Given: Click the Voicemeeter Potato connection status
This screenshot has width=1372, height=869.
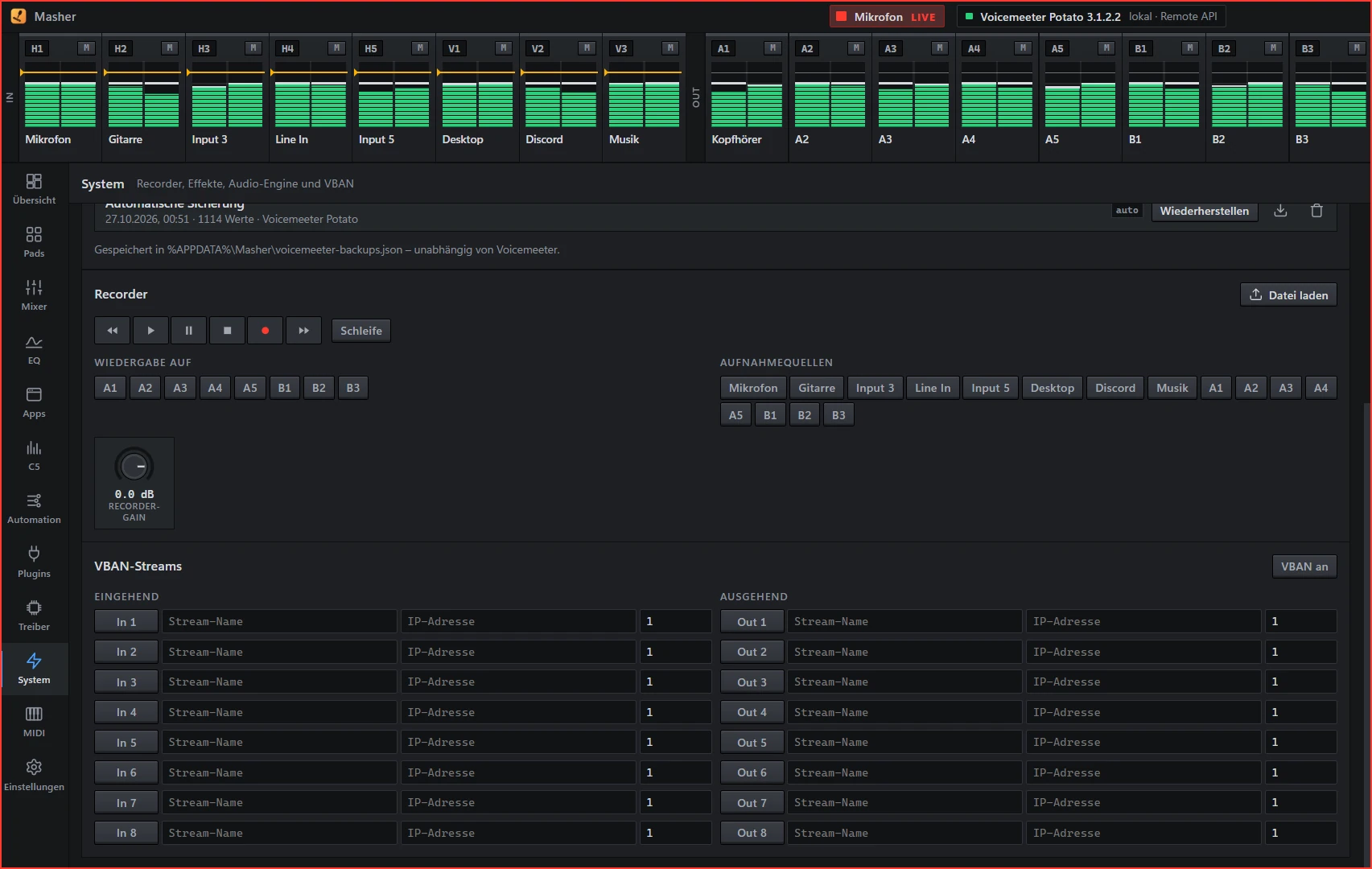Looking at the screenshot, I should (1091, 17).
